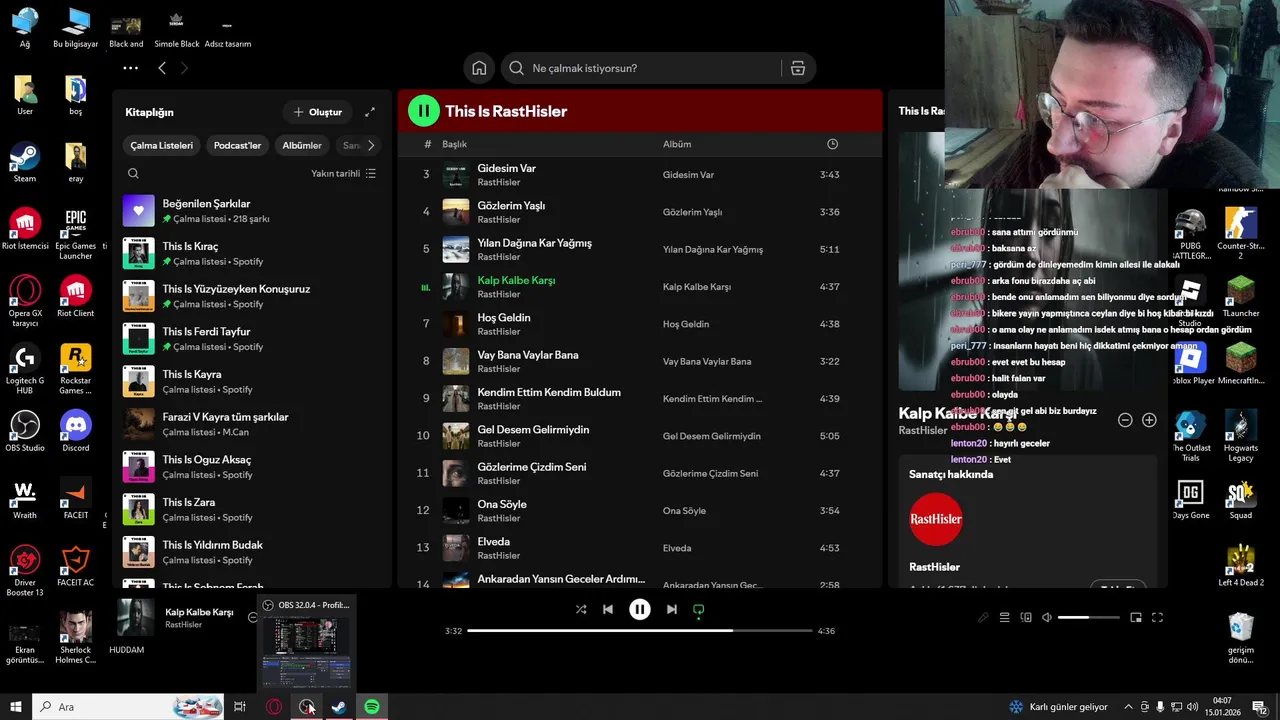Open lyrics with the microphone icon

[983, 618]
